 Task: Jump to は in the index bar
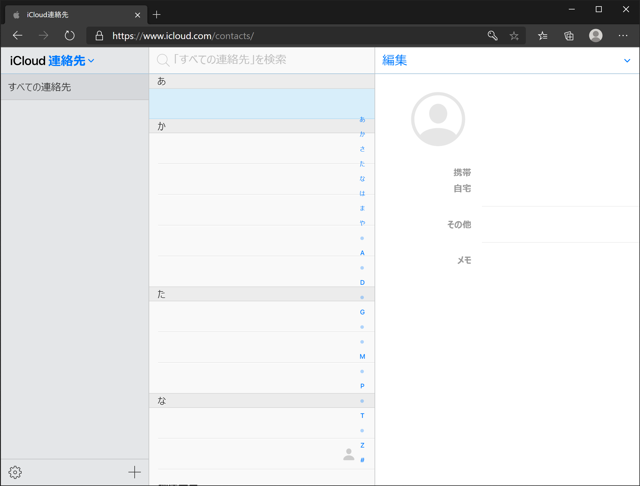pyautogui.click(x=362, y=193)
